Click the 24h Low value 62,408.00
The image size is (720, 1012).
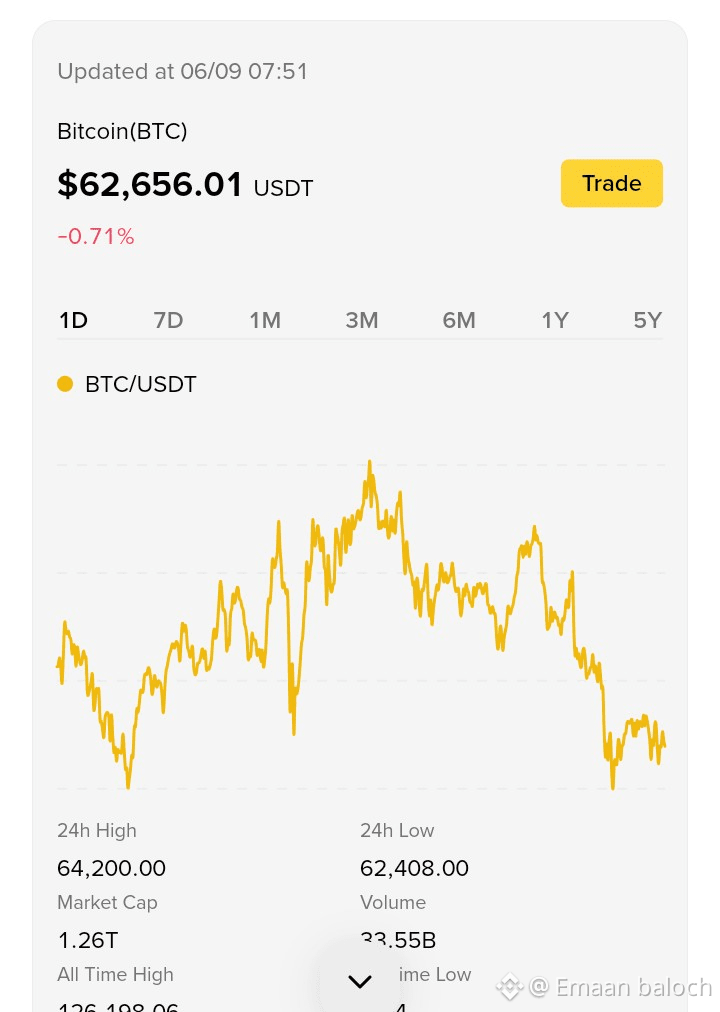(x=414, y=868)
